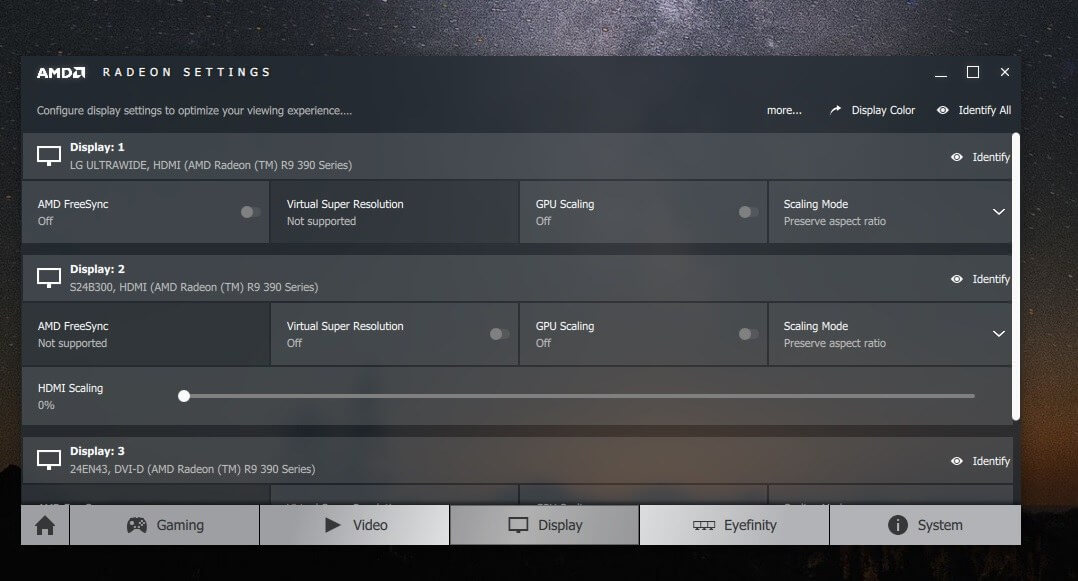This screenshot has width=1078, height=581.
Task: Click the HDMI Scaling slider handle
Action: pyautogui.click(x=184, y=396)
